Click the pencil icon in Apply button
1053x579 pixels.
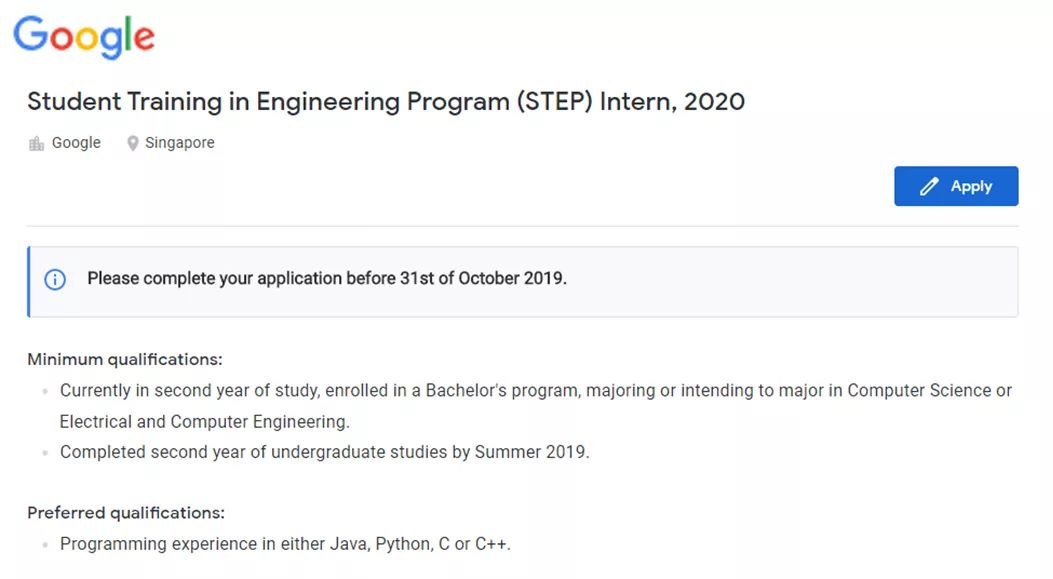pos(929,186)
